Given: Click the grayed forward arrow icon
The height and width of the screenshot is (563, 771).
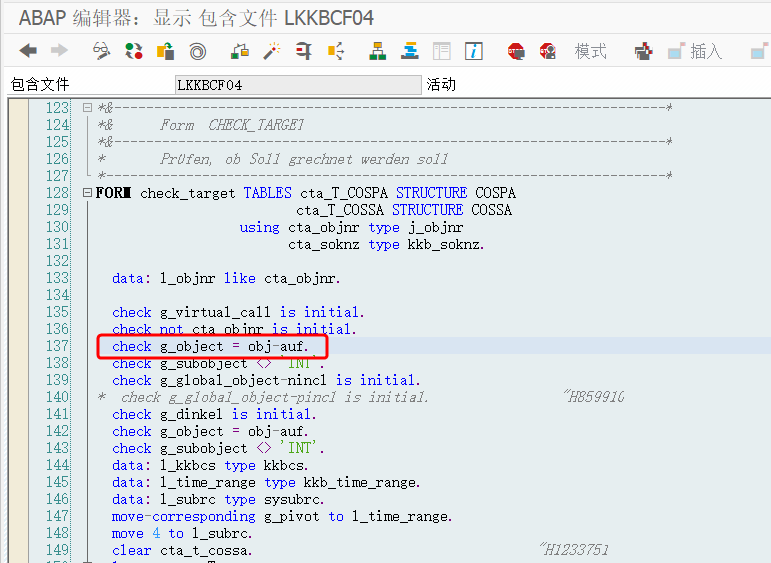Looking at the screenshot, I should click(x=59, y=51).
